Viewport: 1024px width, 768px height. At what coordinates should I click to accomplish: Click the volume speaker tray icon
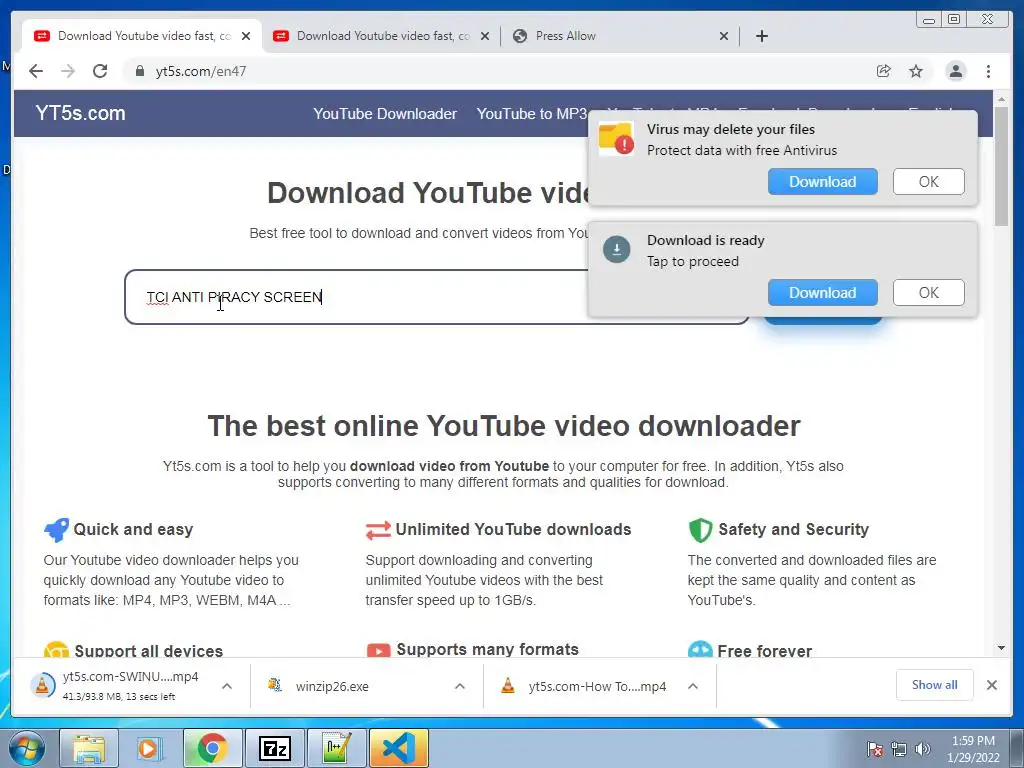[922, 749]
